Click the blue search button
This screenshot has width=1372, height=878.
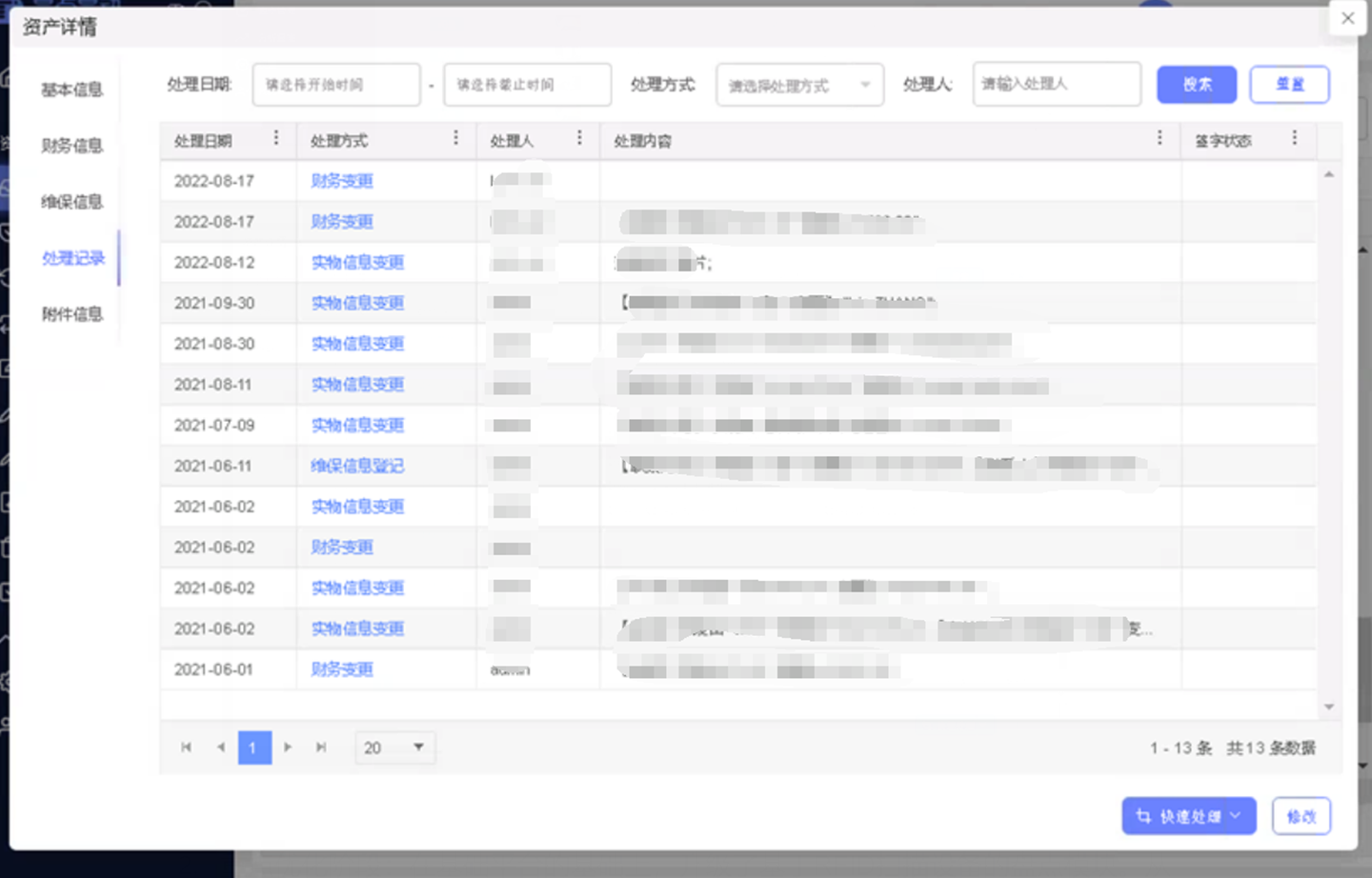pyautogui.click(x=1197, y=85)
